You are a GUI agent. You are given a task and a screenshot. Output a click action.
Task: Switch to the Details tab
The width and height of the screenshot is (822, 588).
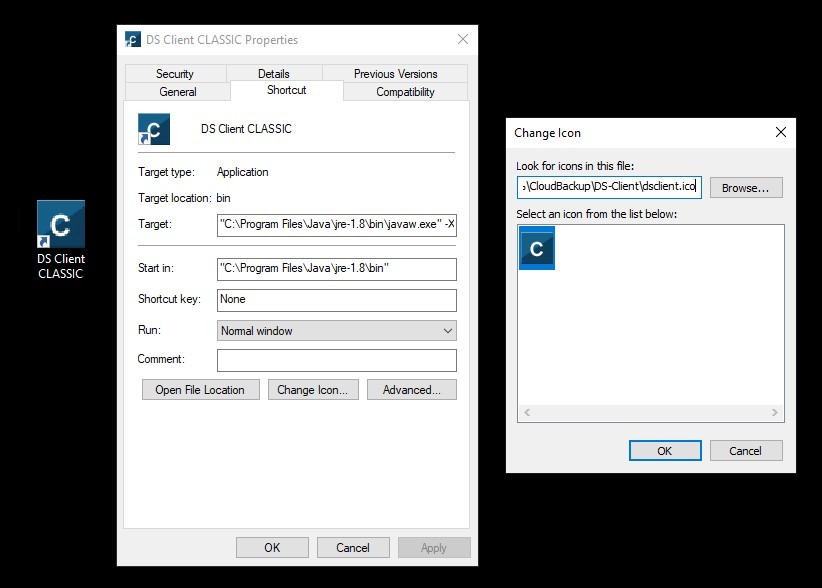pyautogui.click(x=273, y=74)
